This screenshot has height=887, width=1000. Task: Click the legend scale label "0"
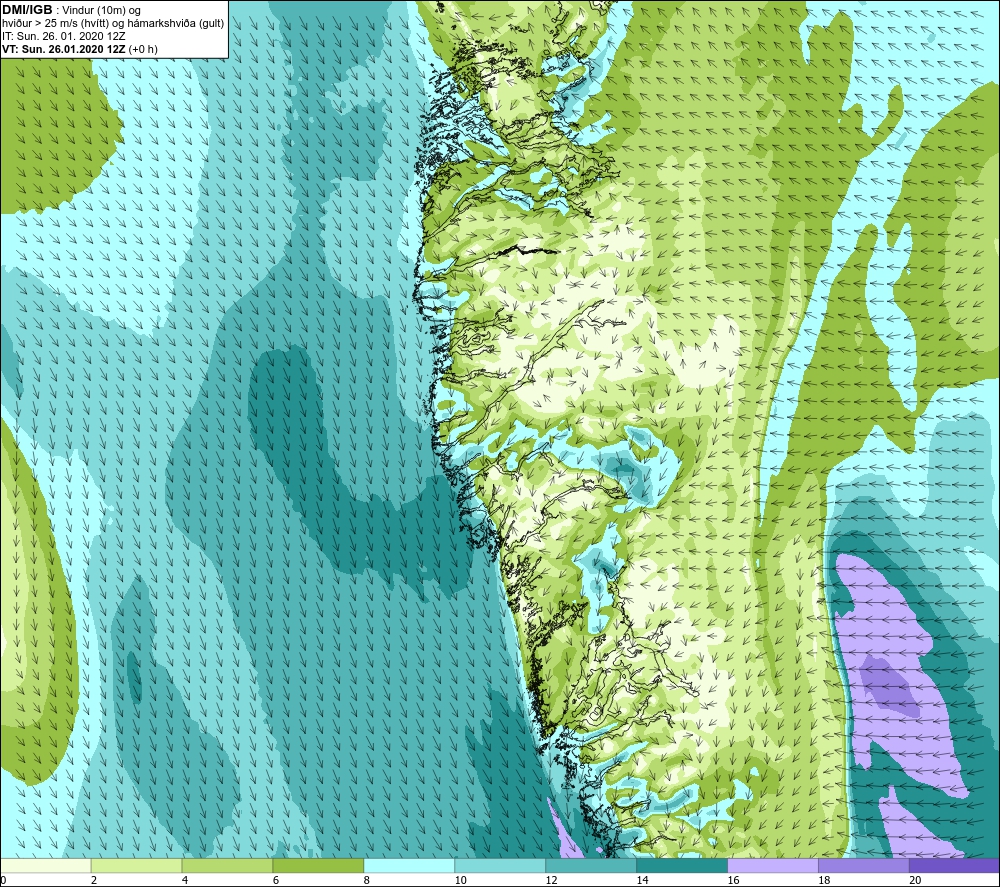[3, 881]
